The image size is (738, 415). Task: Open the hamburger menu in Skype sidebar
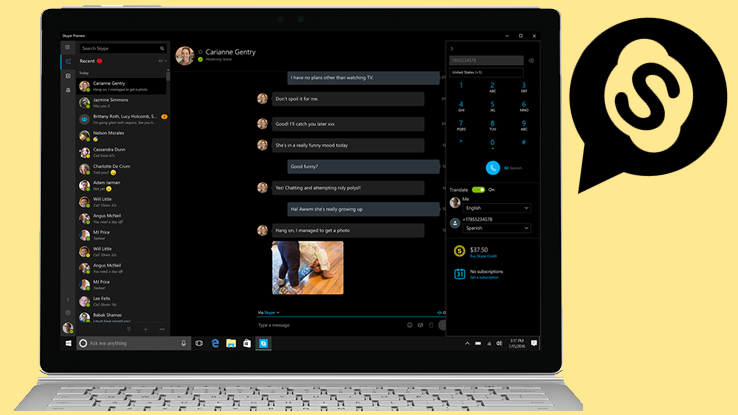pos(68,48)
